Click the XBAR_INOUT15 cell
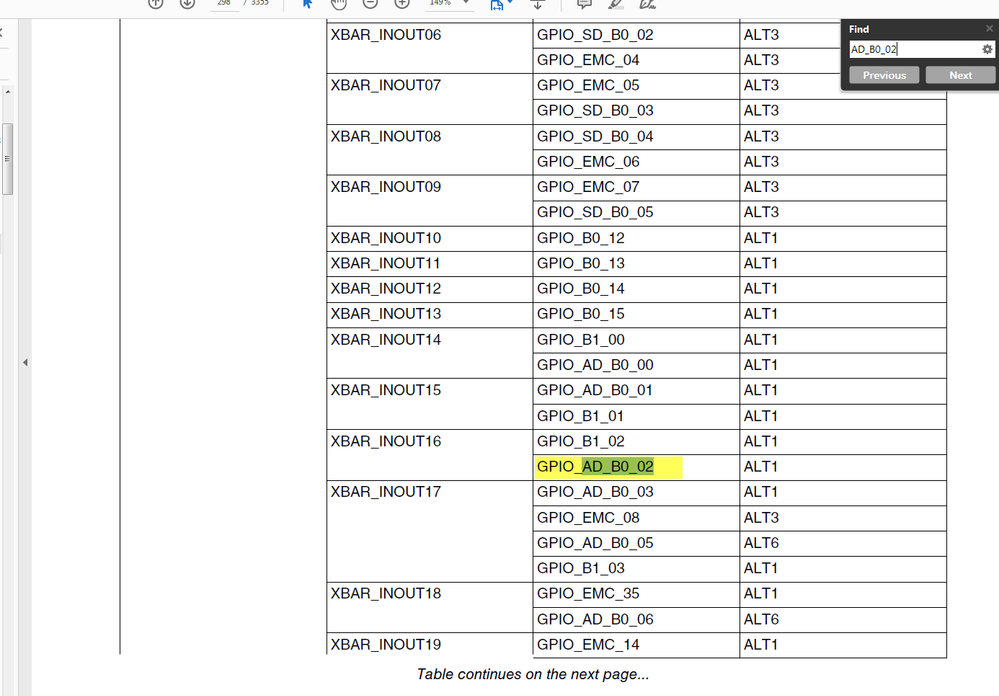This screenshot has height=696, width=999. 430,404
